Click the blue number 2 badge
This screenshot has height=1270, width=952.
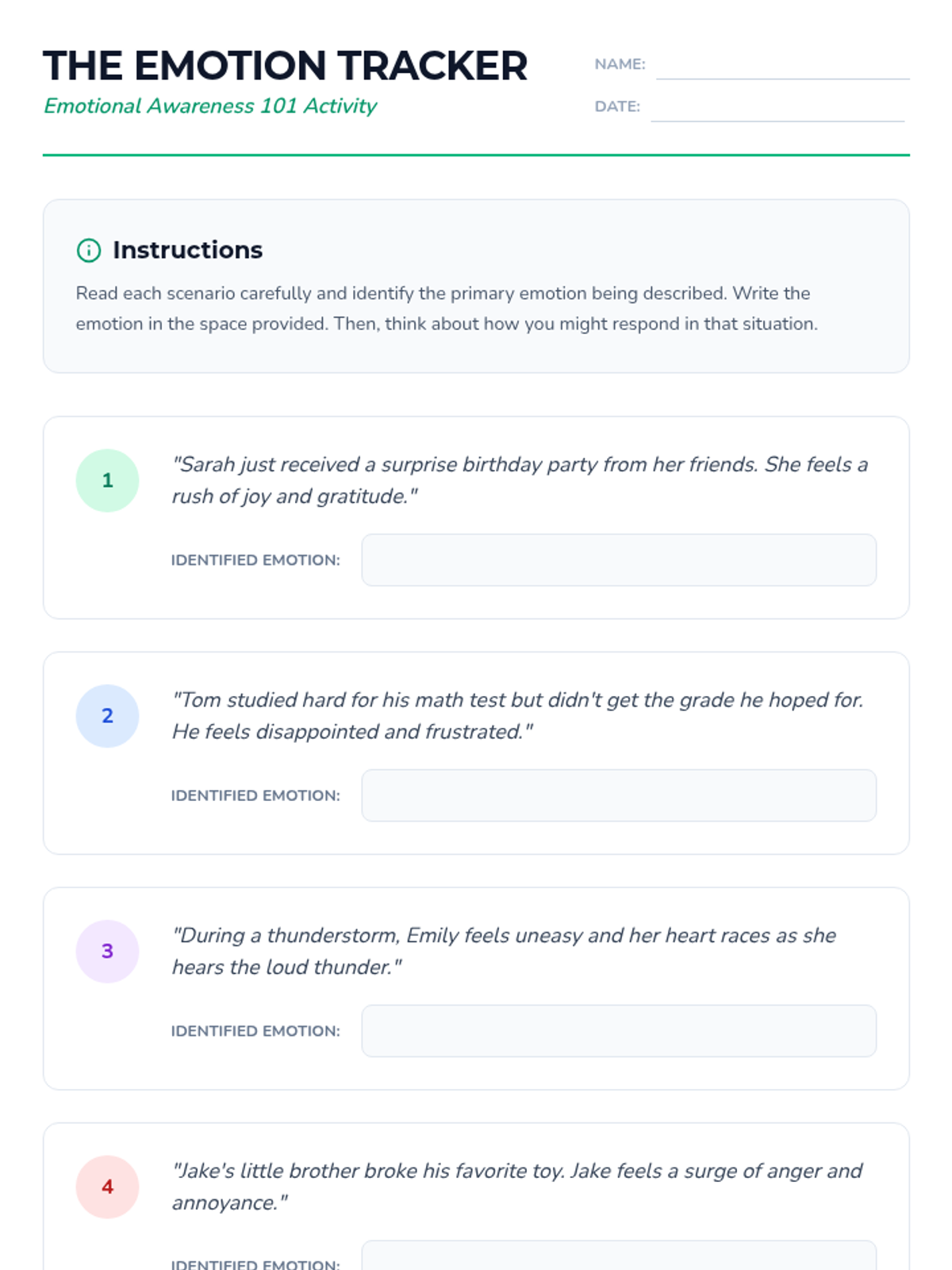(107, 716)
